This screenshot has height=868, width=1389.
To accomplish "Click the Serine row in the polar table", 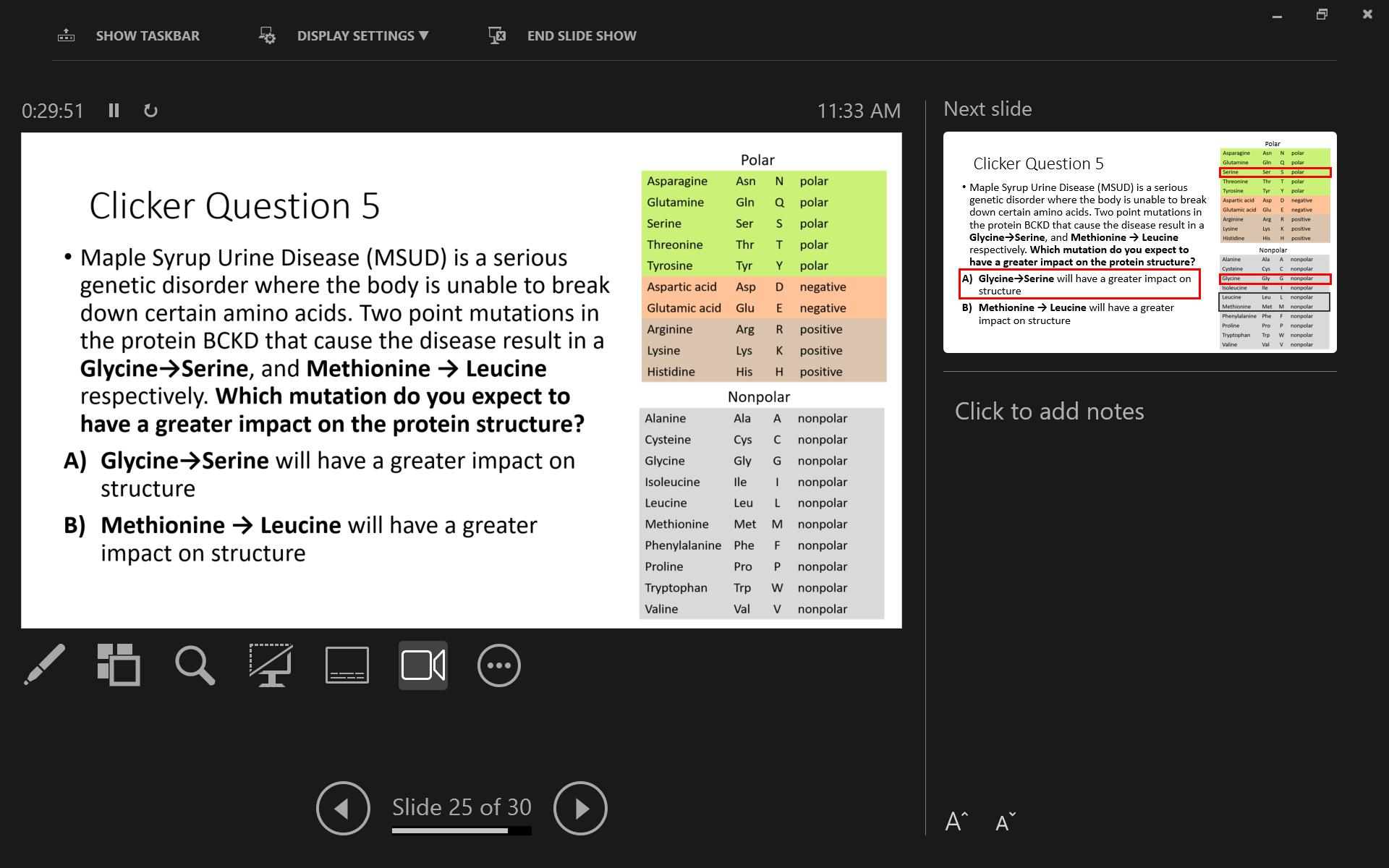I will [763, 224].
